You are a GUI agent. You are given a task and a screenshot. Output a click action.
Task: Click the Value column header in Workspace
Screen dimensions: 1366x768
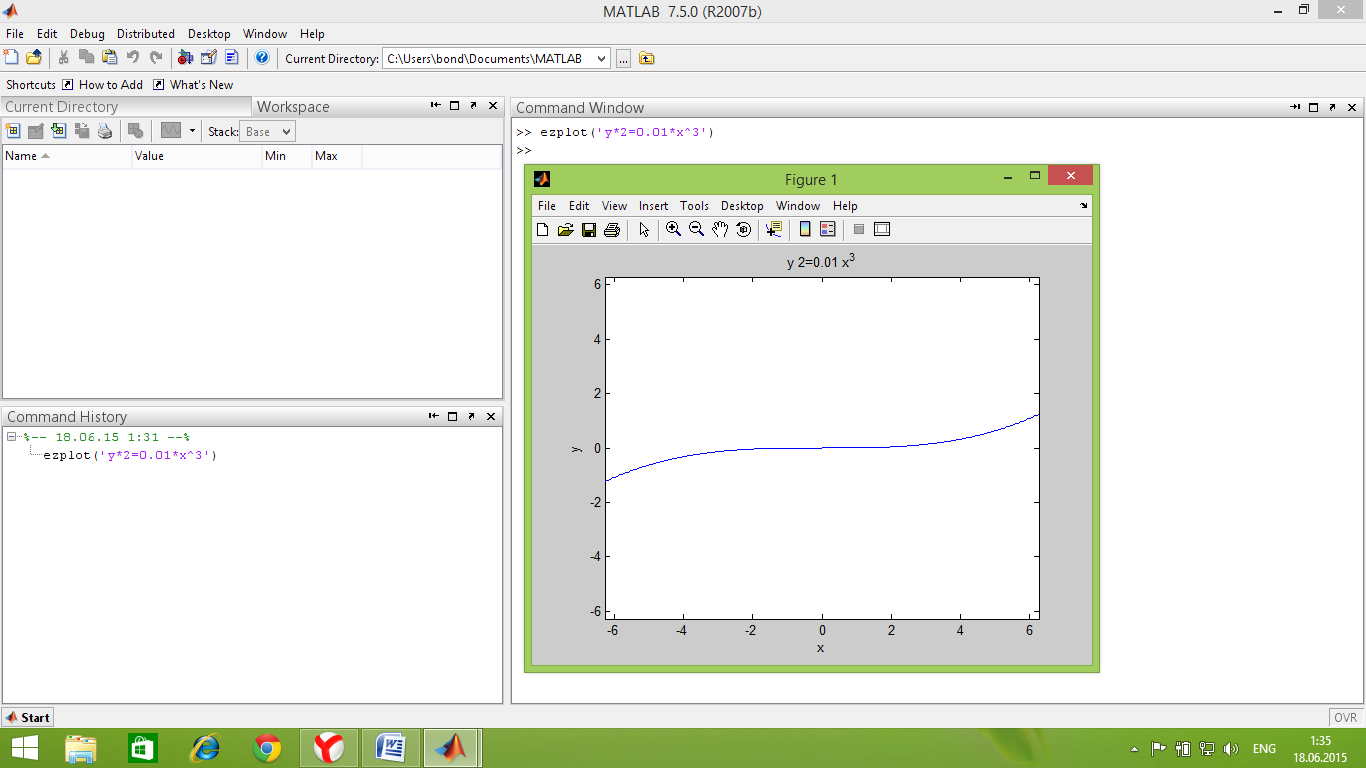[x=196, y=156]
